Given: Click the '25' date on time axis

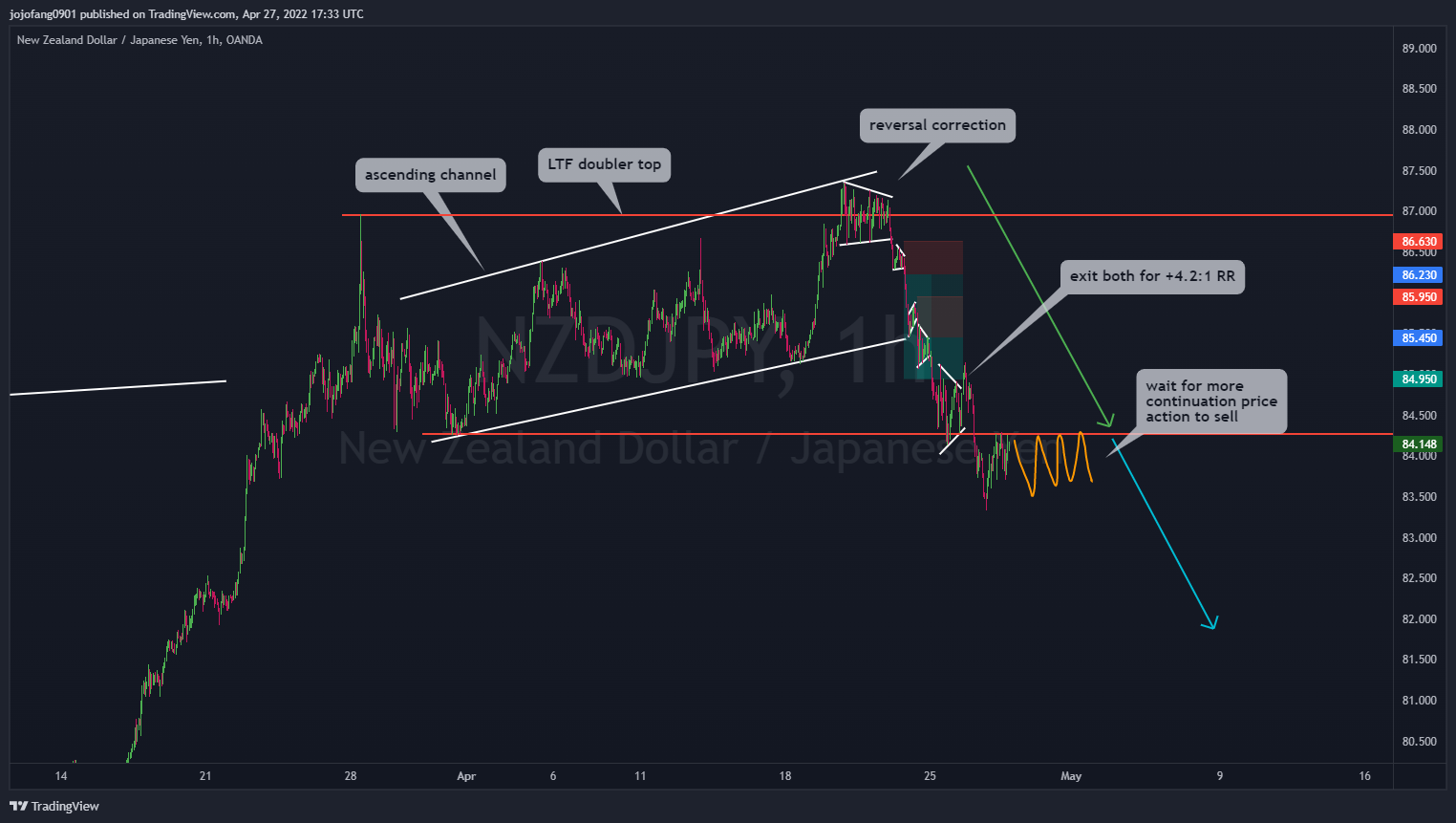Looking at the screenshot, I should click(930, 776).
